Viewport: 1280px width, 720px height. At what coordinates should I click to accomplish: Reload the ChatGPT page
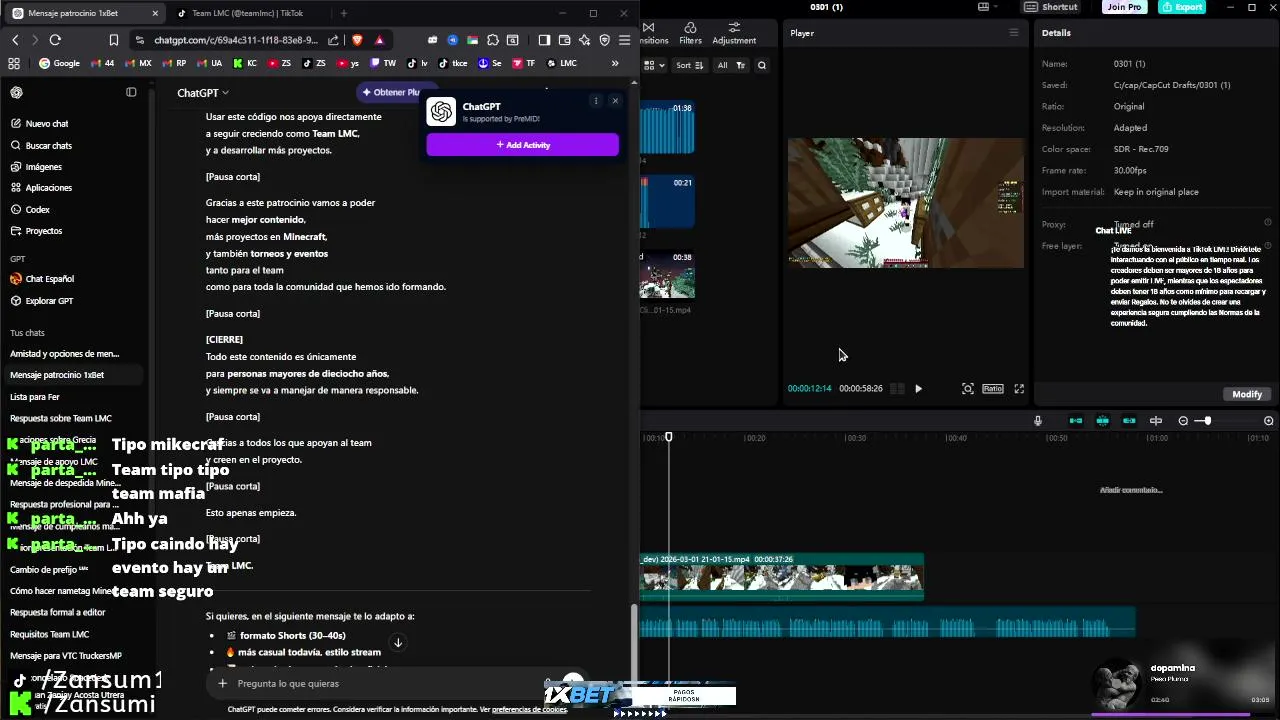pyautogui.click(x=55, y=40)
